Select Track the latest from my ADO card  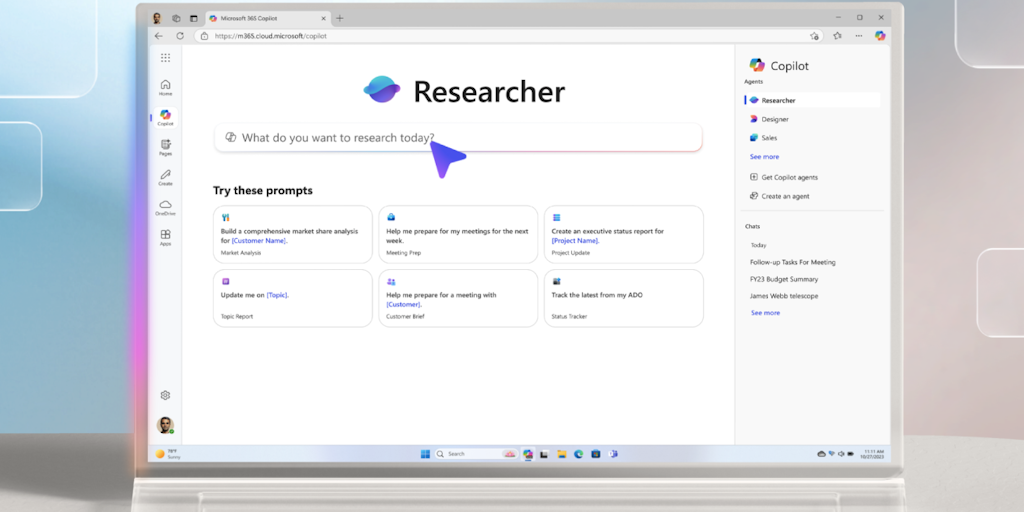(624, 298)
